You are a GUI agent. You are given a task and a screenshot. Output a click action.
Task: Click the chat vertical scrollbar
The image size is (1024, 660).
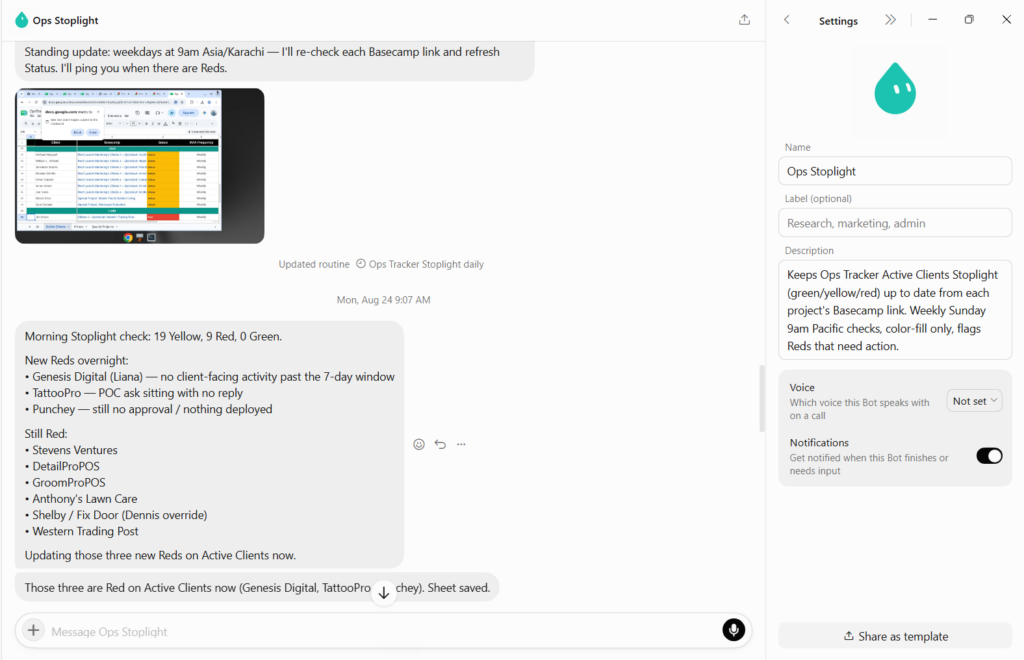point(761,398)
